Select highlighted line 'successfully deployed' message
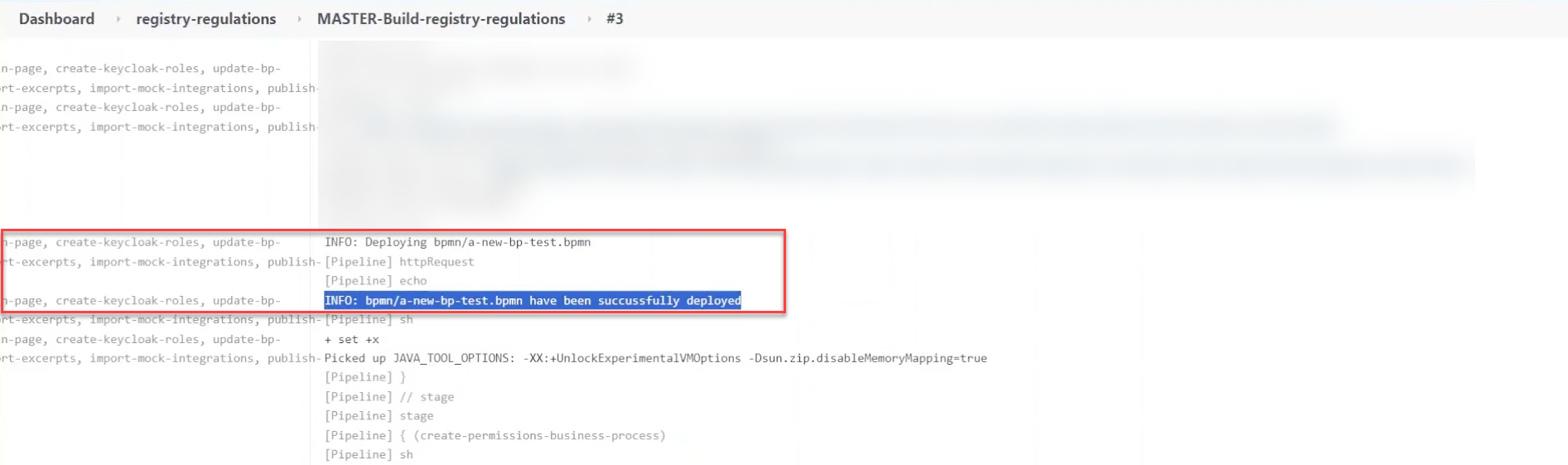This screenshot has height=465, width=1568. 533,300
